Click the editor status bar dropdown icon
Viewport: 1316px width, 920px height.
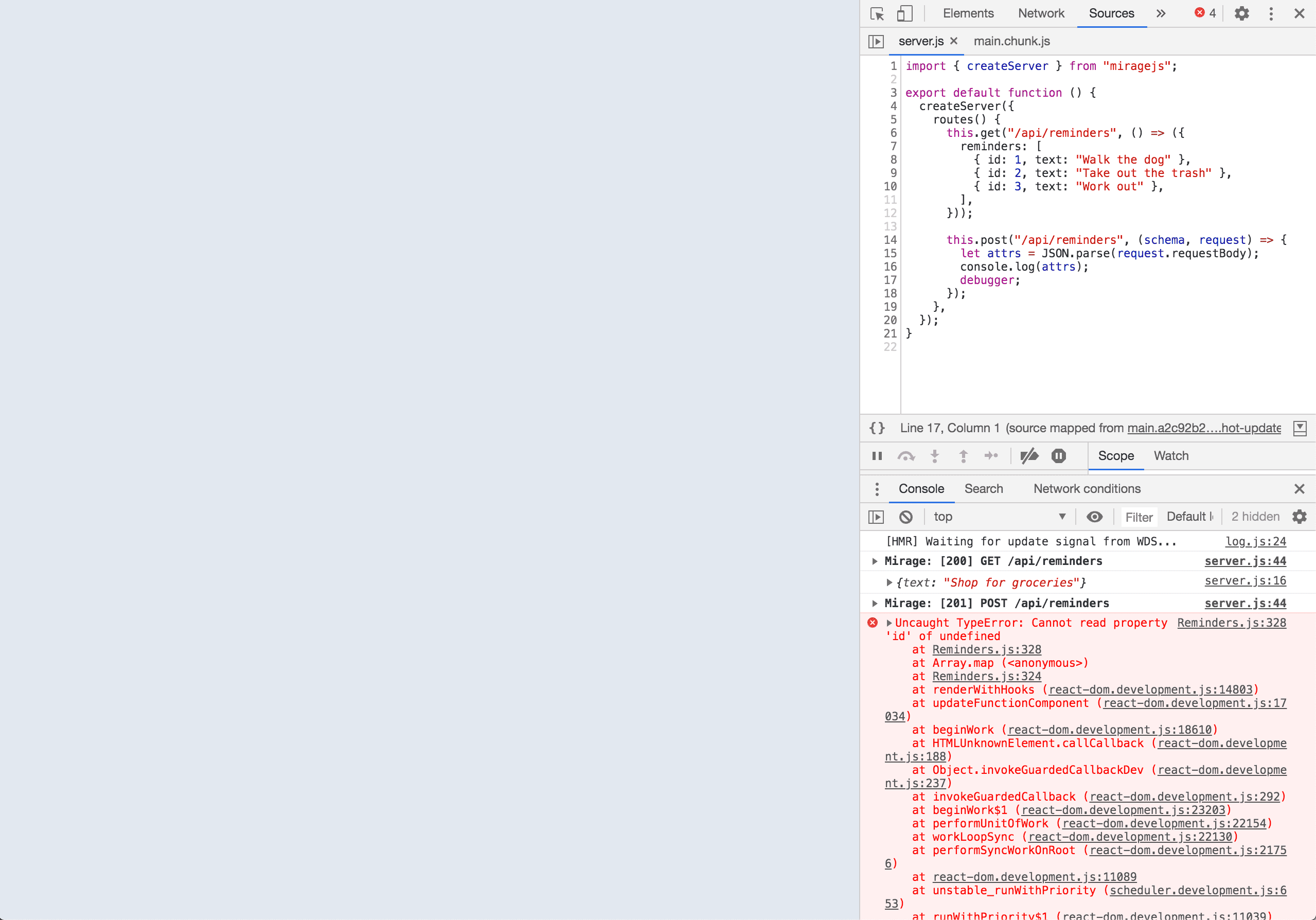pos(1300,428)
